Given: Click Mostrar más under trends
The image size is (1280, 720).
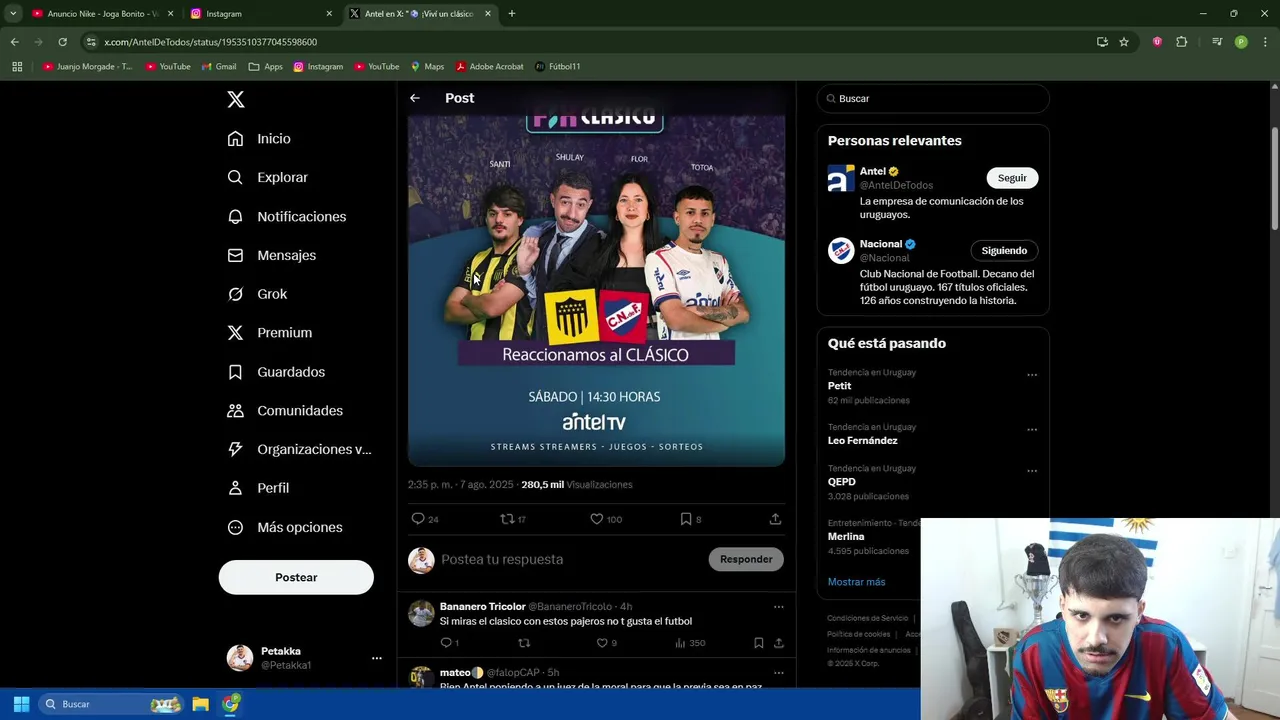Looking at the screenshot, I should pyautogui.click(x=856, y=582).
